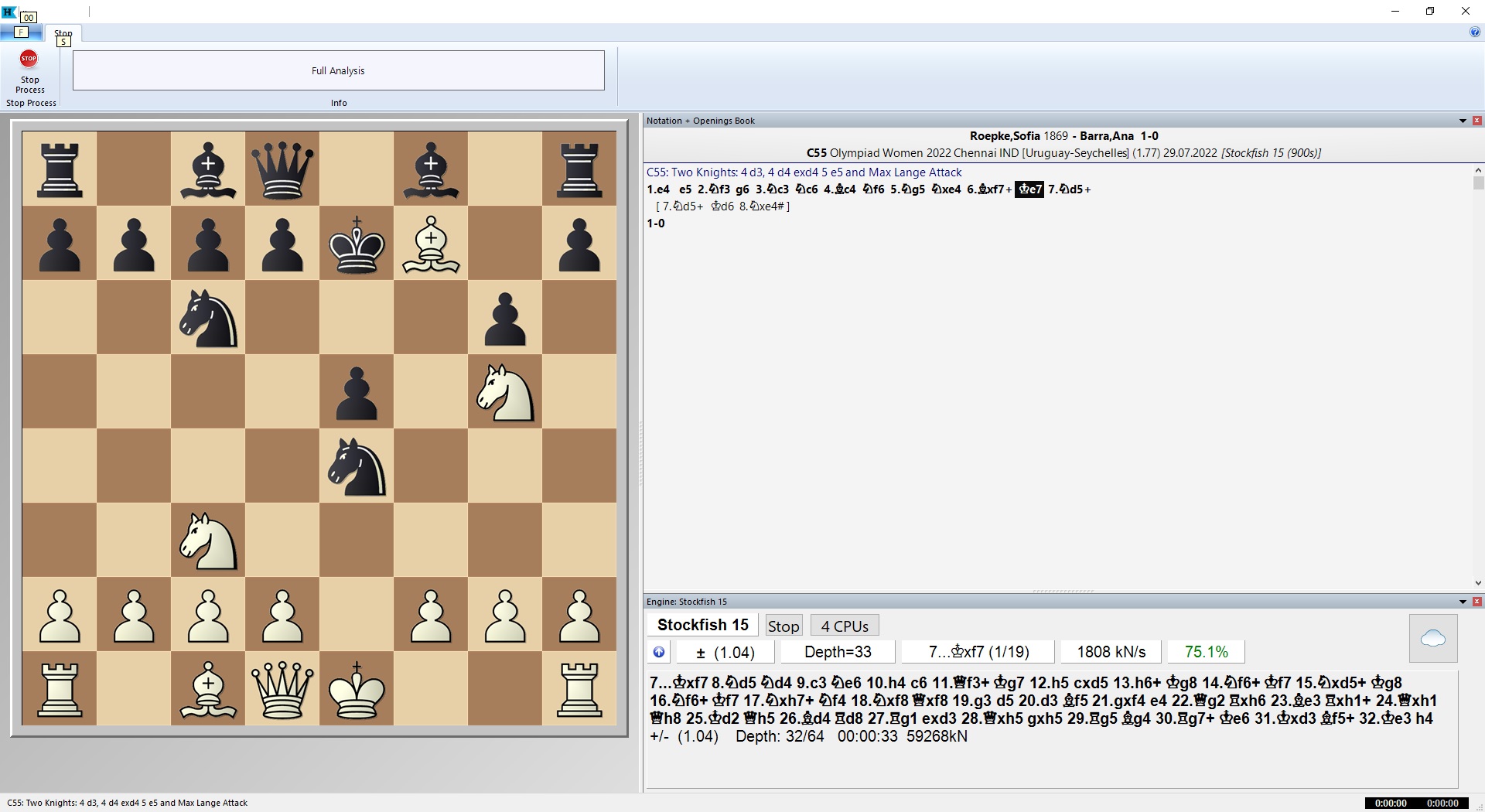Select the white king on e1
Image resolution: width=1485 pixels, height=812 pixels.
point(357,689)
